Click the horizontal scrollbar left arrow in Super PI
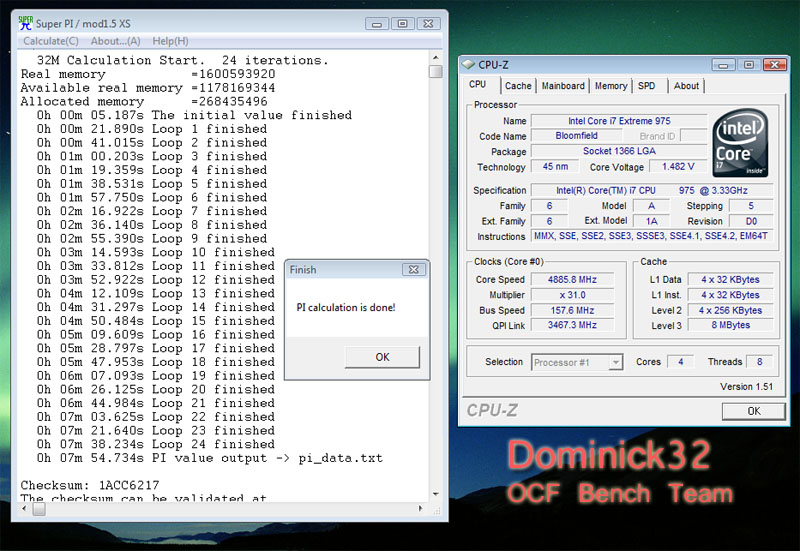 pyautogui.click(x=25, y=508)
